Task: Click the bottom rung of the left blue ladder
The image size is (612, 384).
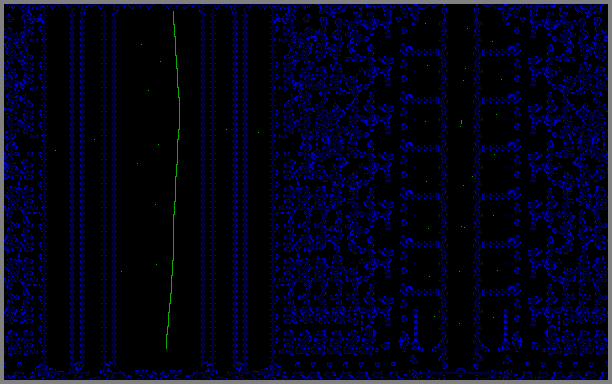Action: [423, 291]
